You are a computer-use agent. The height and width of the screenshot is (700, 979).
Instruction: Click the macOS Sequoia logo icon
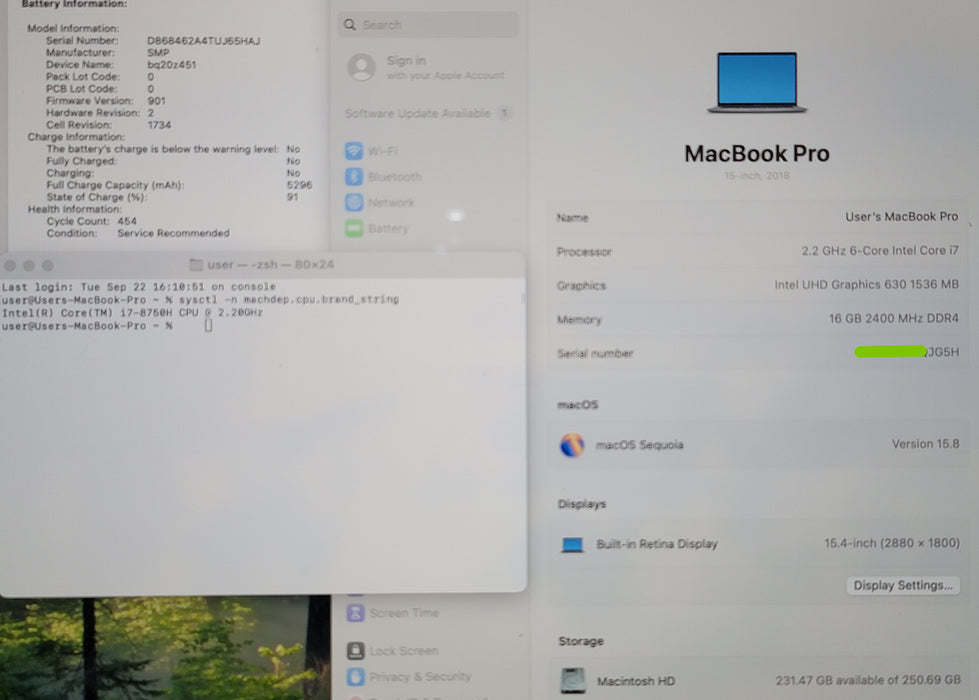572,445
